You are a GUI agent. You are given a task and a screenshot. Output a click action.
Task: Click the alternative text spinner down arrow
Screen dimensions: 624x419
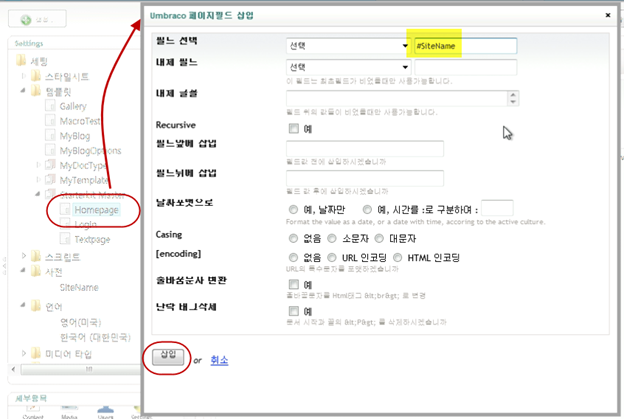[x=513, y=102]
